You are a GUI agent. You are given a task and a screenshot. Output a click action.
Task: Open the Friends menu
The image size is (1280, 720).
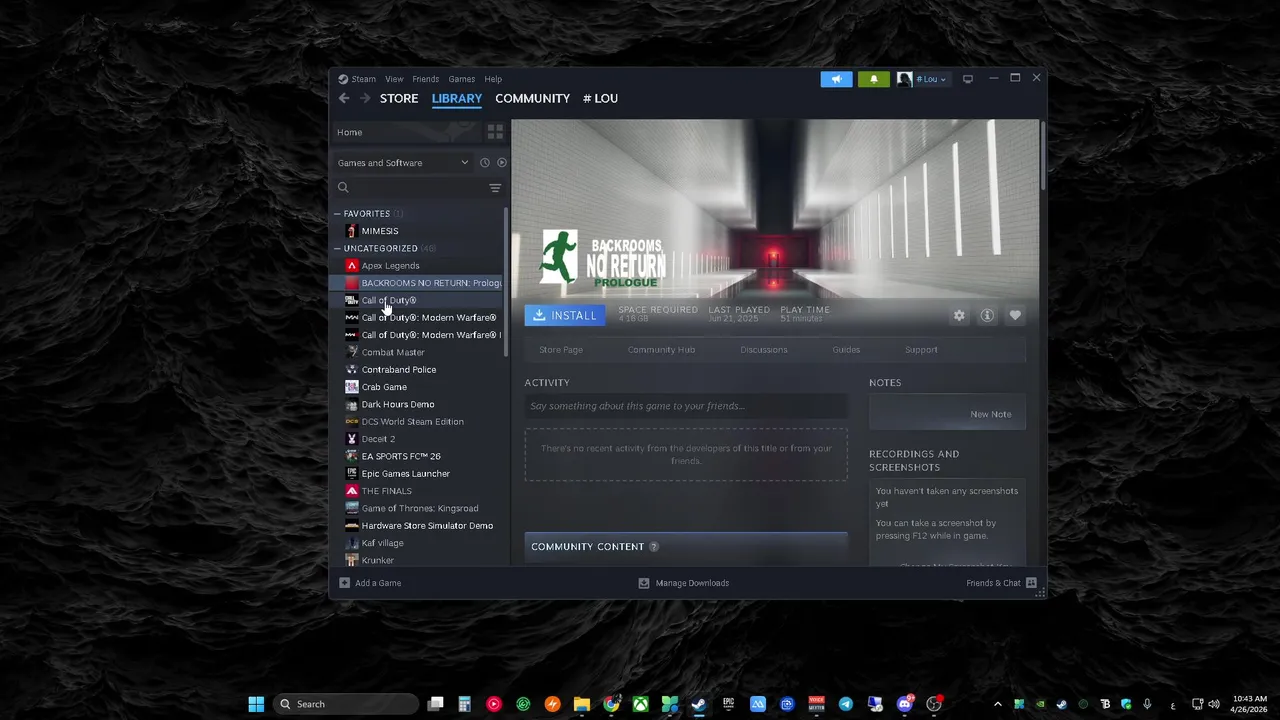pos(425,79)
